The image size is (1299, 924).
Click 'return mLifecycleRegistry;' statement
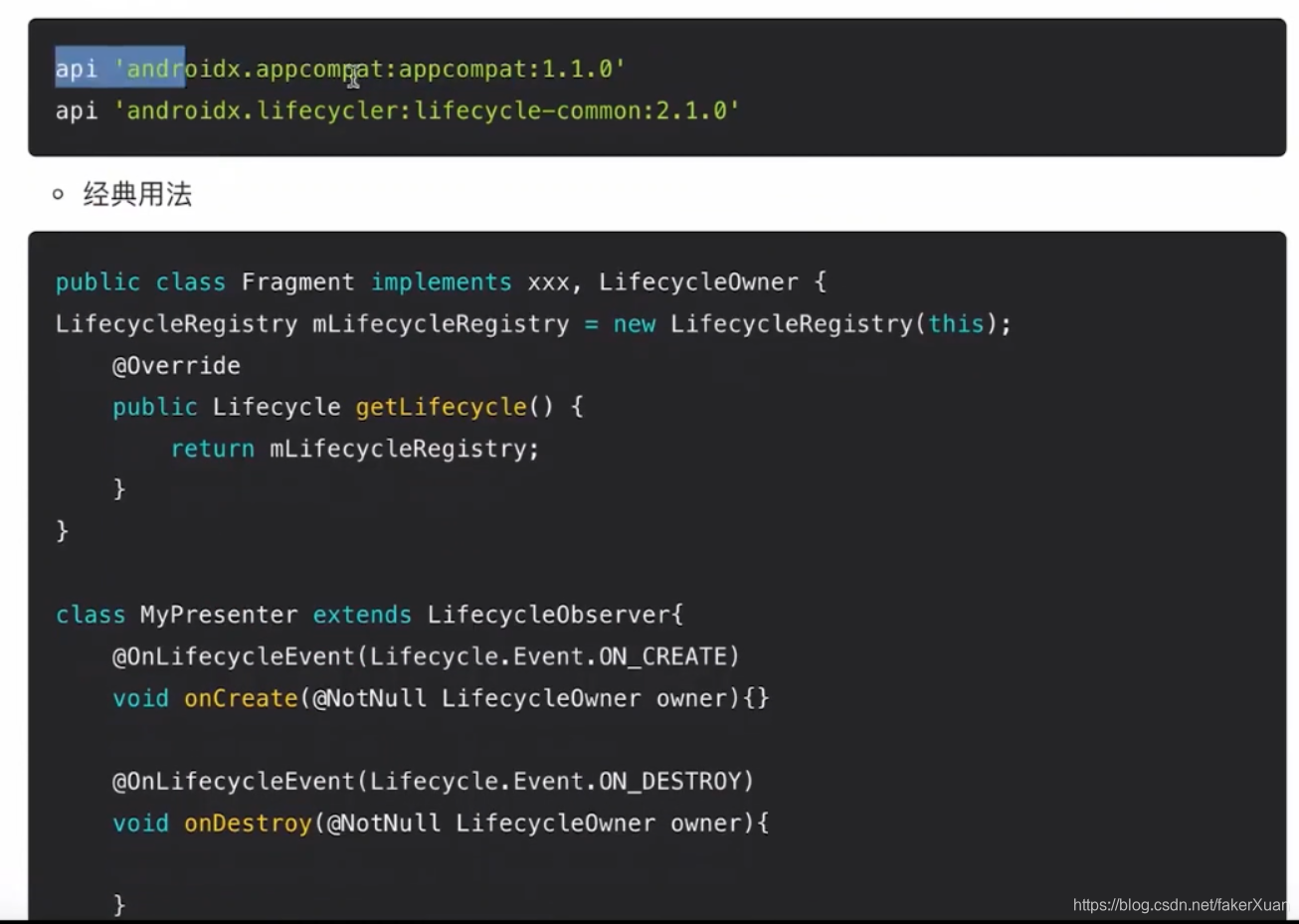pos(355,449)
